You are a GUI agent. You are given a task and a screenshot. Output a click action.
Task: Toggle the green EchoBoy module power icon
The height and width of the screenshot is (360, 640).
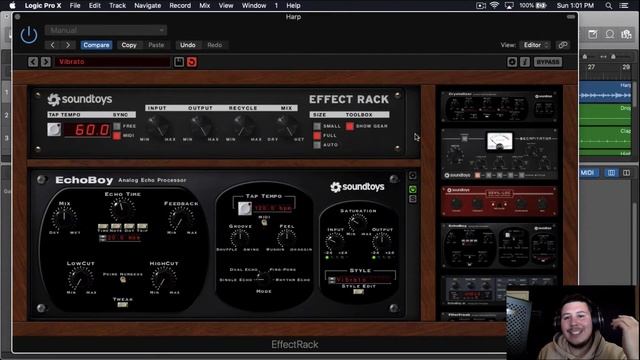[413, 189]
